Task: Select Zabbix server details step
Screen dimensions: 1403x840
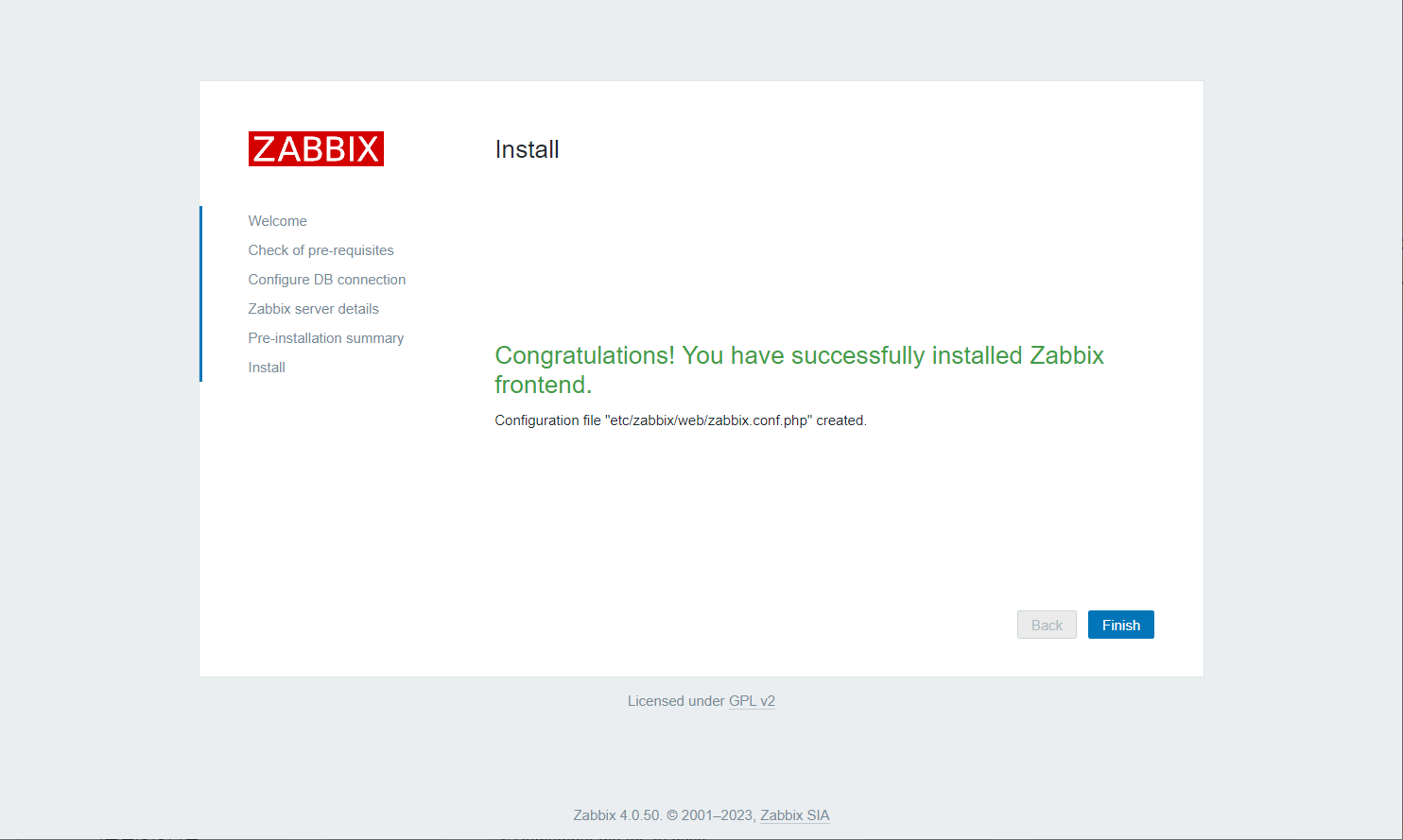Action: (313, 309)
